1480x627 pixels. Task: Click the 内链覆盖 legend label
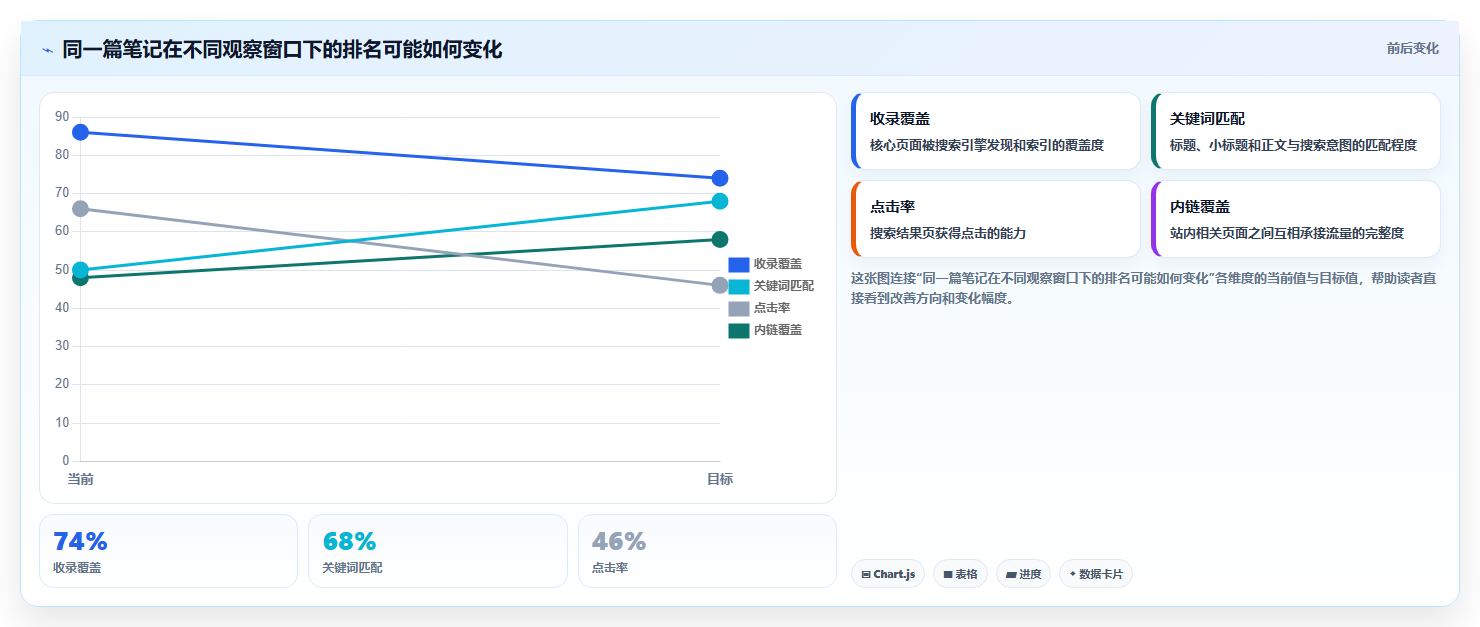pos(778,330)
